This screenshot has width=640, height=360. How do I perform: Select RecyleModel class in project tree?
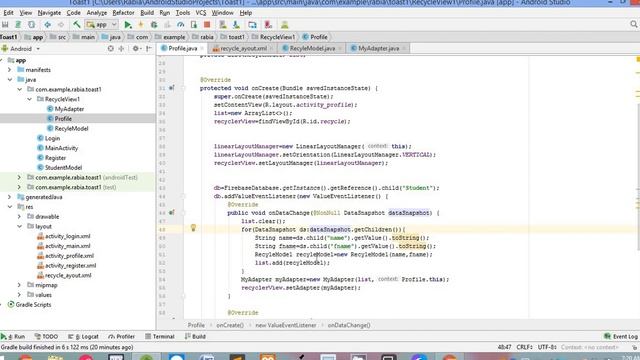pyautogui.click(x=67, y=129)
